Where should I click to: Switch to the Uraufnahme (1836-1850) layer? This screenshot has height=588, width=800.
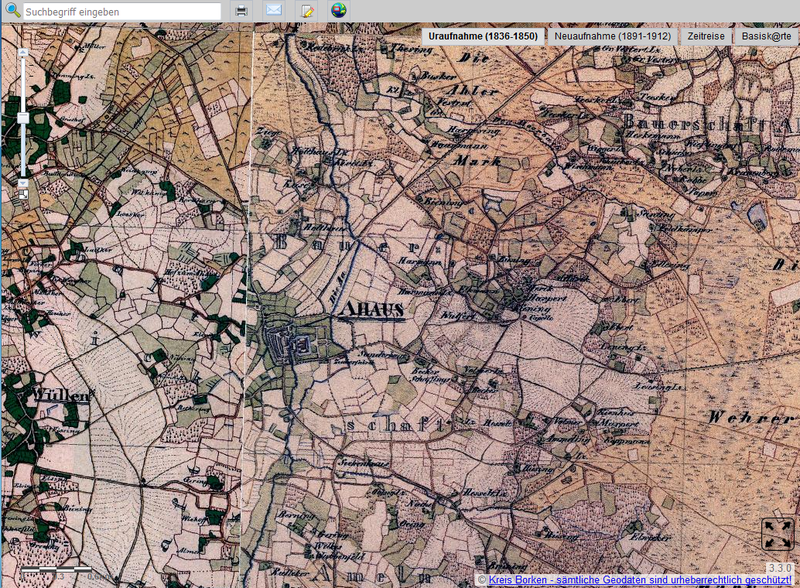pyautogui.click(x=483, y=36)
